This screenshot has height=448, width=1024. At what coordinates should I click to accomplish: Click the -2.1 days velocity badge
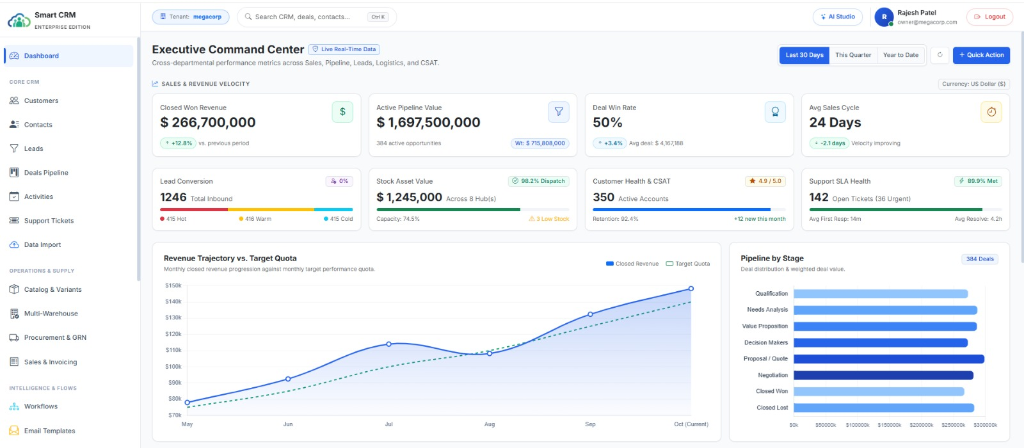click(x=829, y=143)
